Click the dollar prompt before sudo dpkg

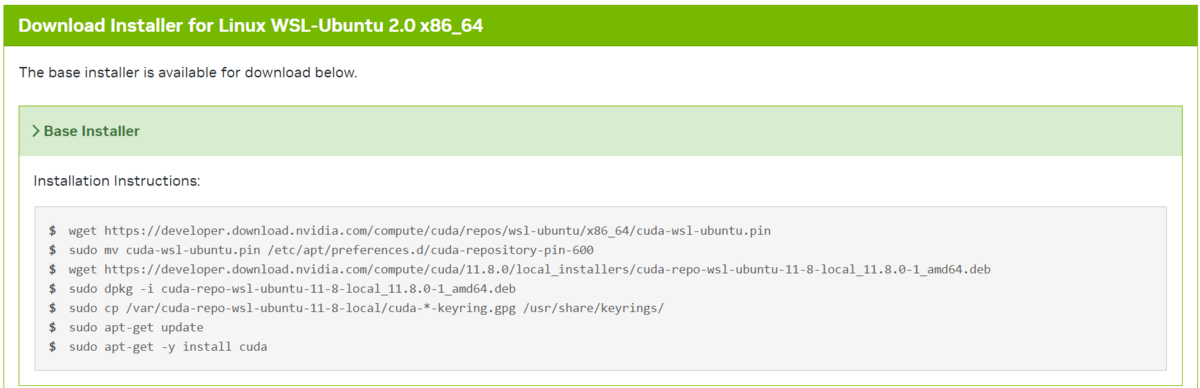pos(52,289)
